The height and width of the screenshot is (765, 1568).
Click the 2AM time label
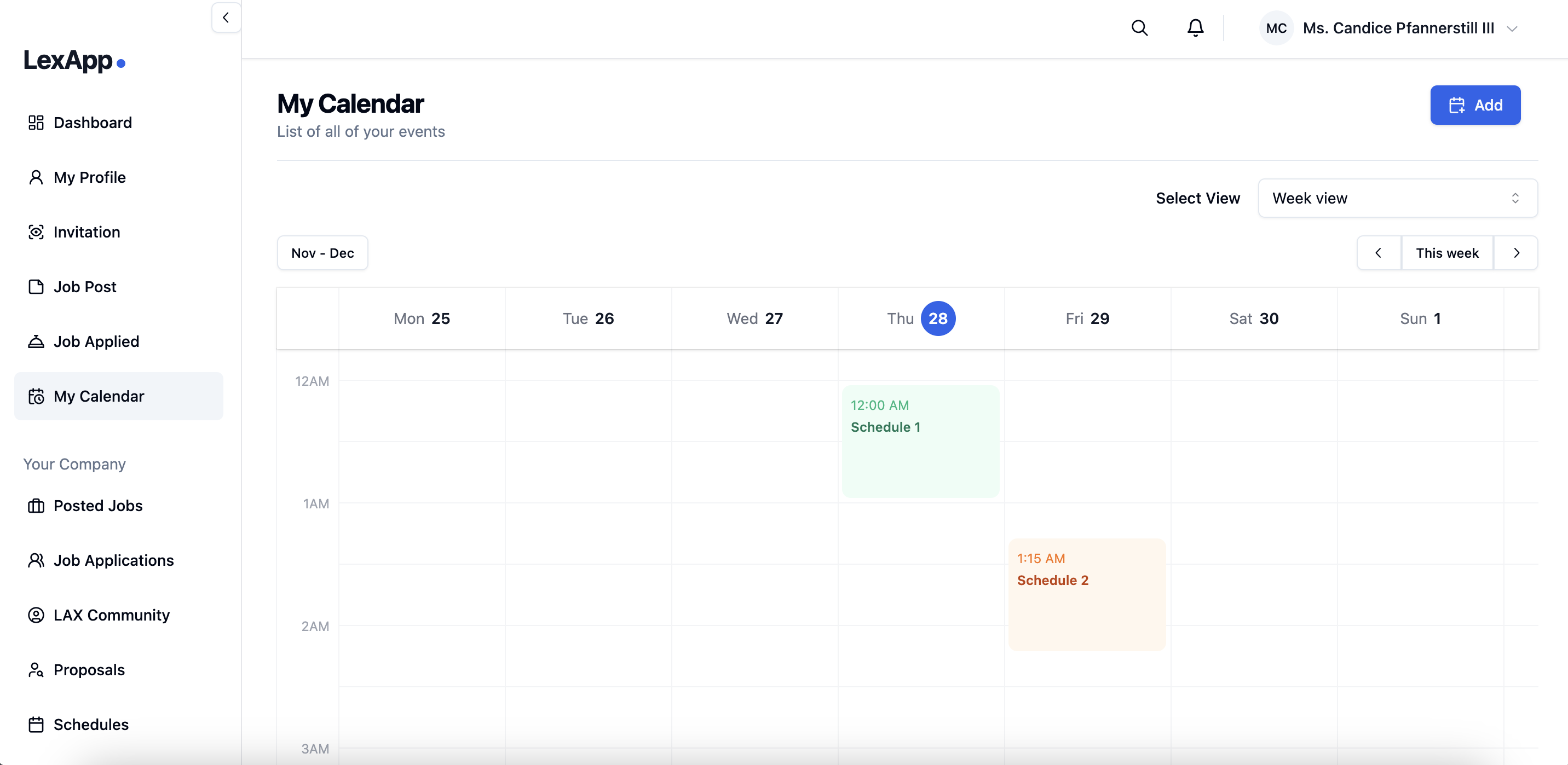[x=315, y=626]
